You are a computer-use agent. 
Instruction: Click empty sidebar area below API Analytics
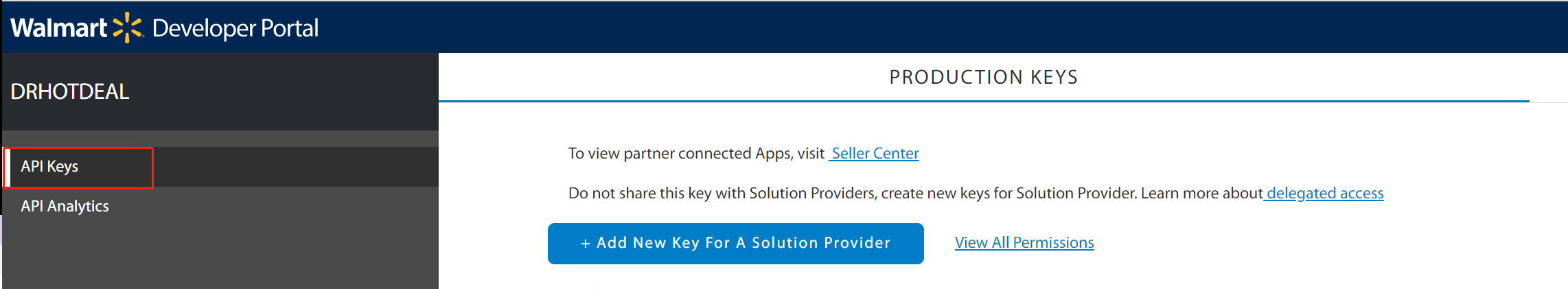[x=220, y=254]
